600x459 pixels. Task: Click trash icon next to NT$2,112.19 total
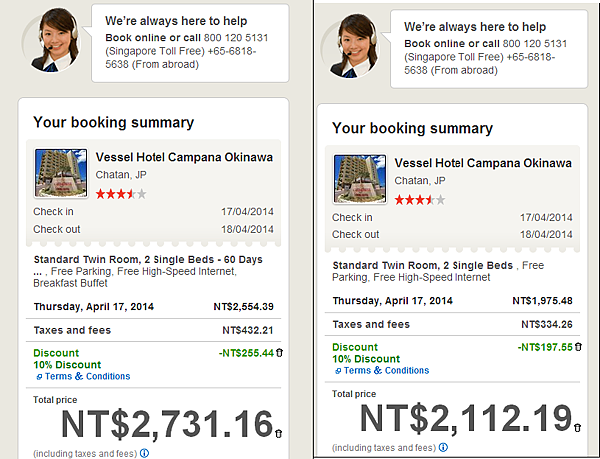point(578,427)
